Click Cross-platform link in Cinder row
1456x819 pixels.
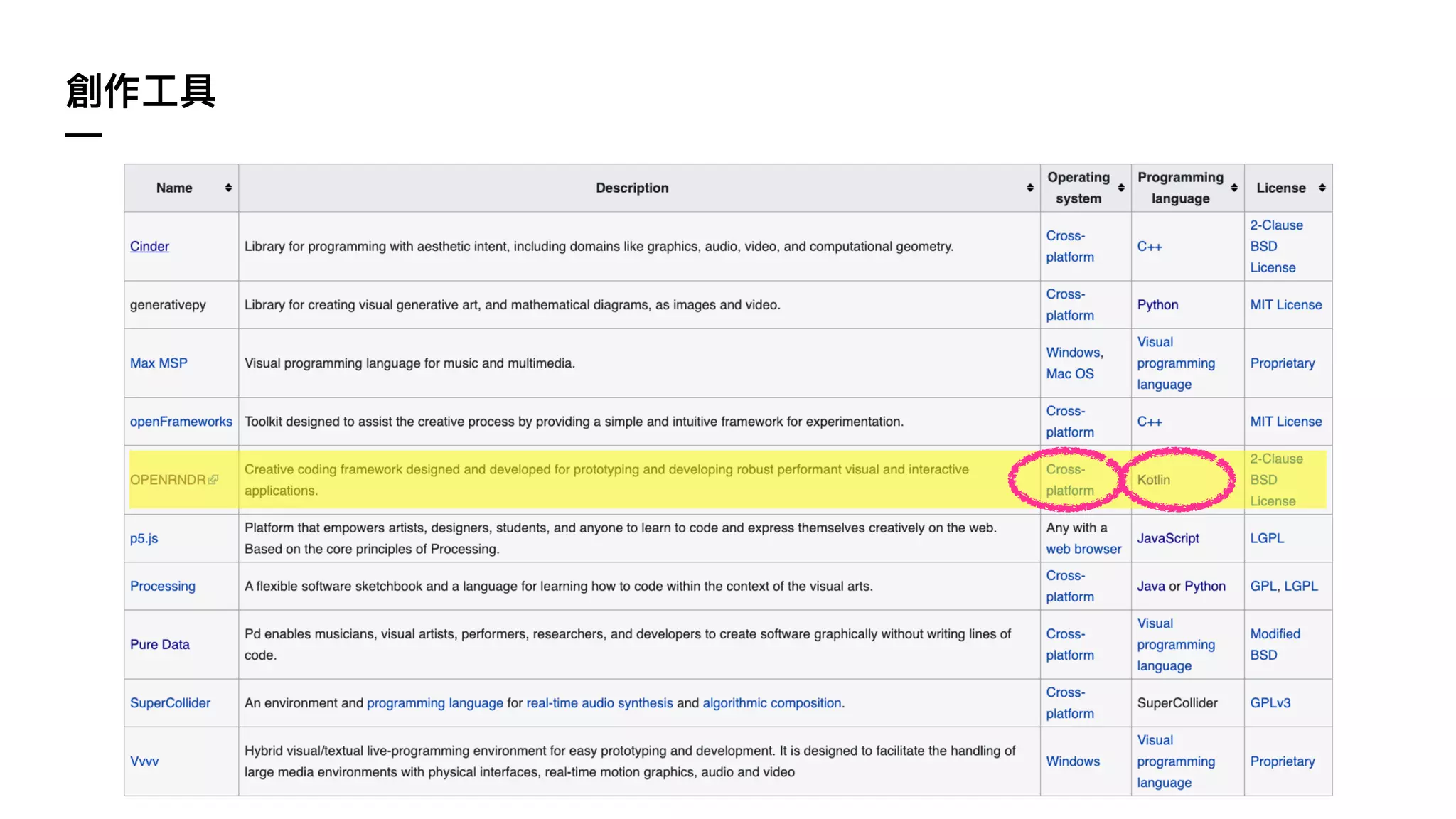click(x=1070, y=246)
